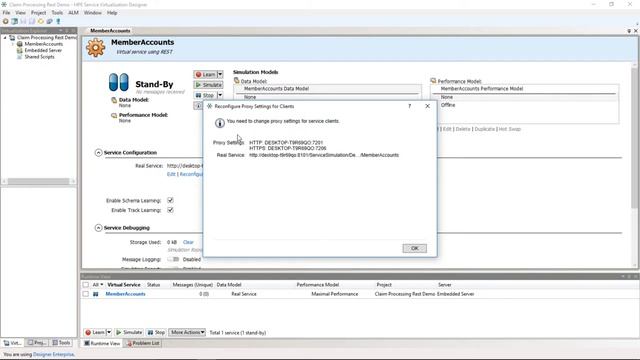Toggle the Enable Track Learning checkbox

tap(171, 210)
